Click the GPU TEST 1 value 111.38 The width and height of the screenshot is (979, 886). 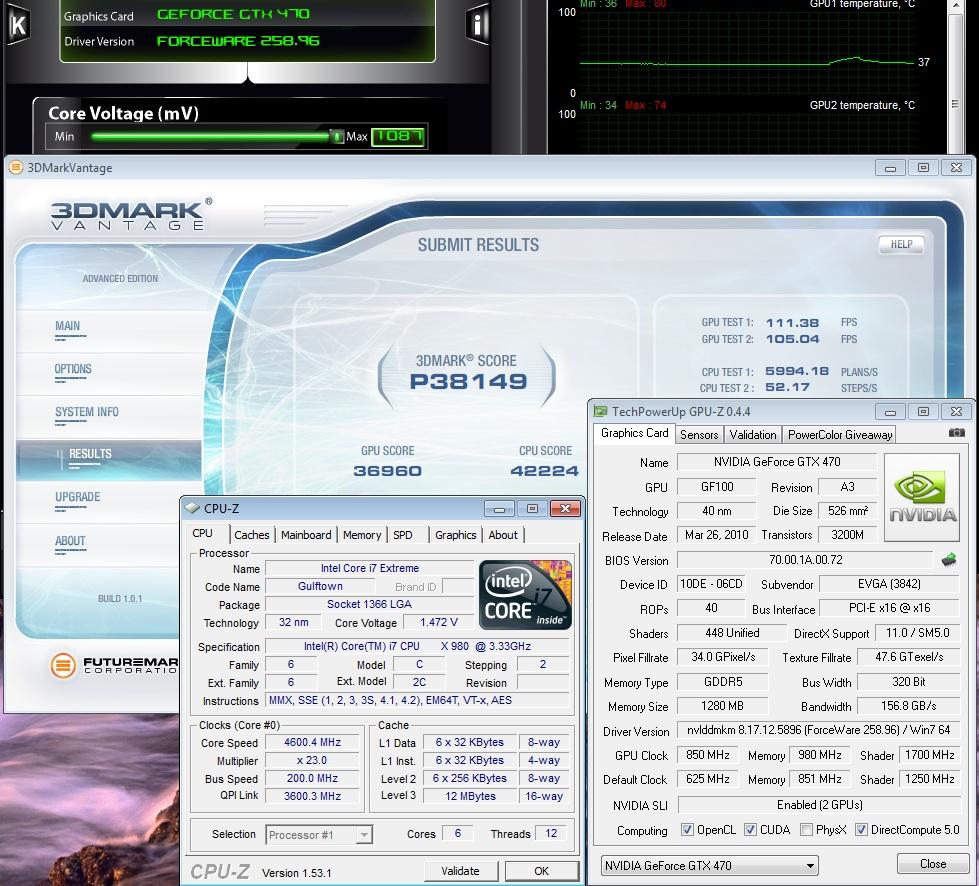tap(792, 323)
